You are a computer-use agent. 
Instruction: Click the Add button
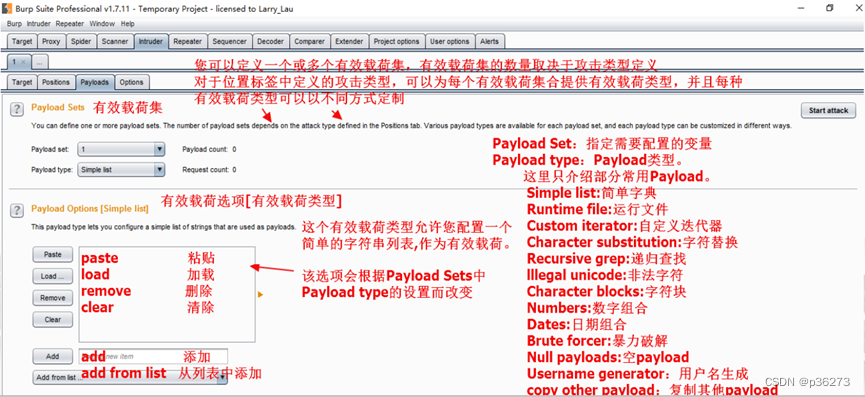pos(53,356)
